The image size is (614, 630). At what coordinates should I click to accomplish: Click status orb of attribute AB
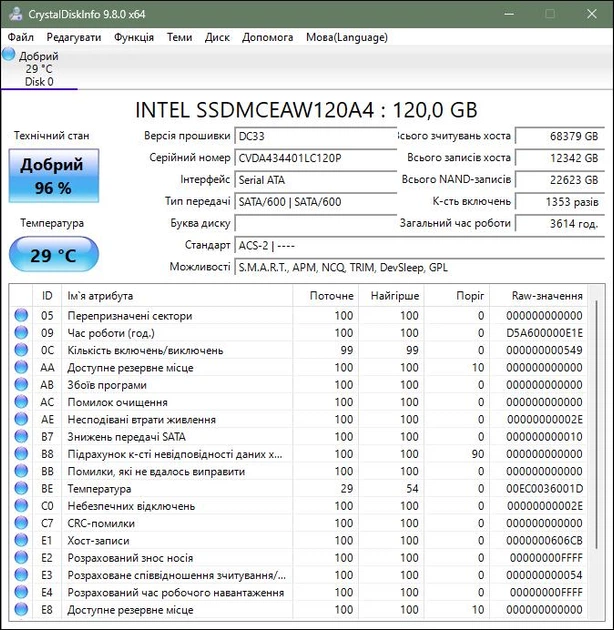point(21,385)
